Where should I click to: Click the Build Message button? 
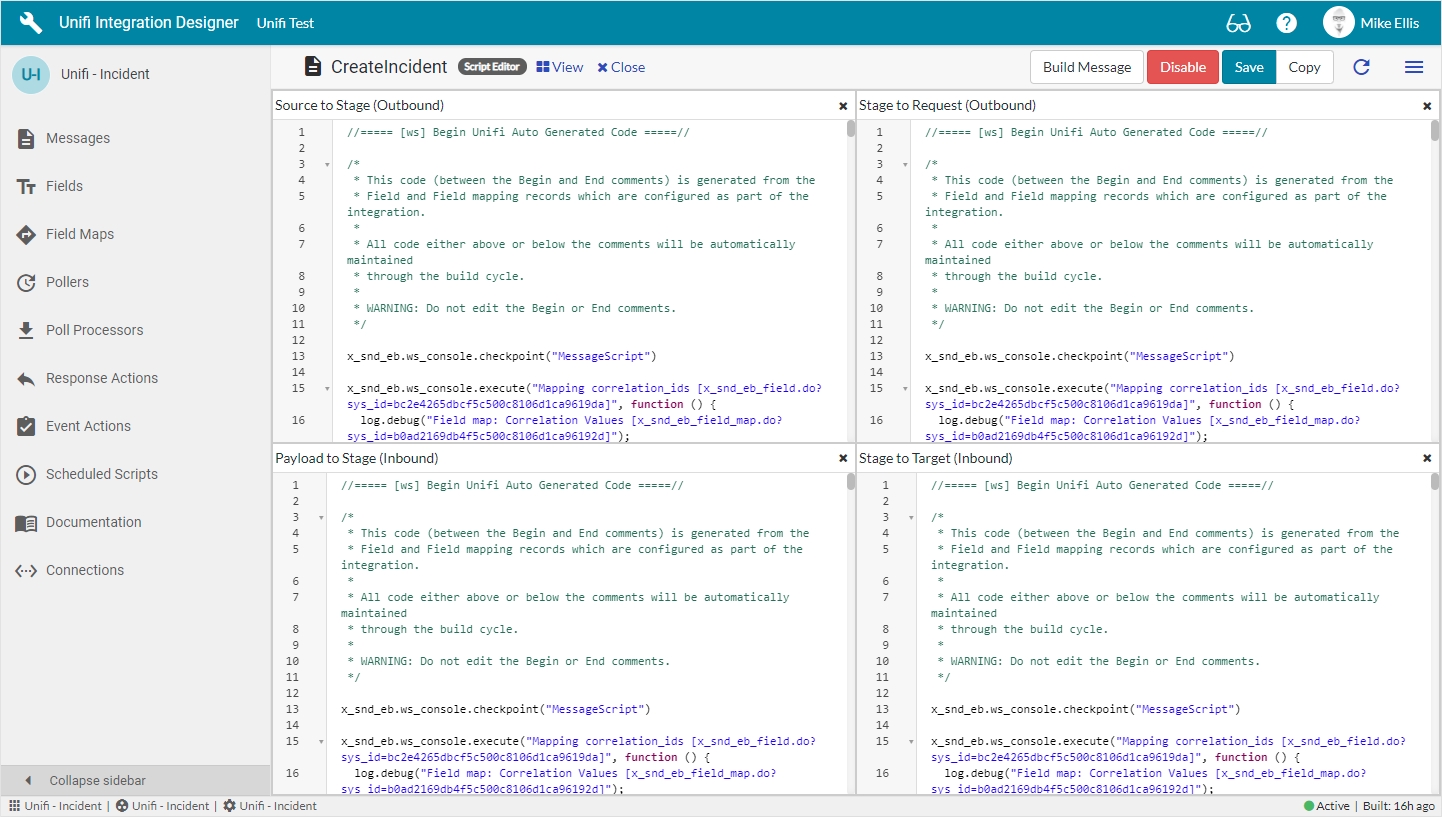pos(1086,67)
